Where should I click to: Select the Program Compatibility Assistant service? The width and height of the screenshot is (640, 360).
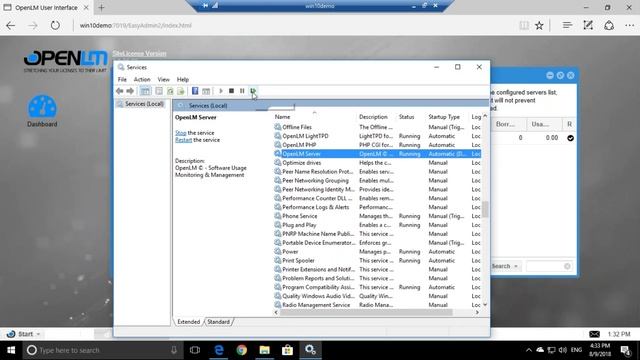(377, 287)
